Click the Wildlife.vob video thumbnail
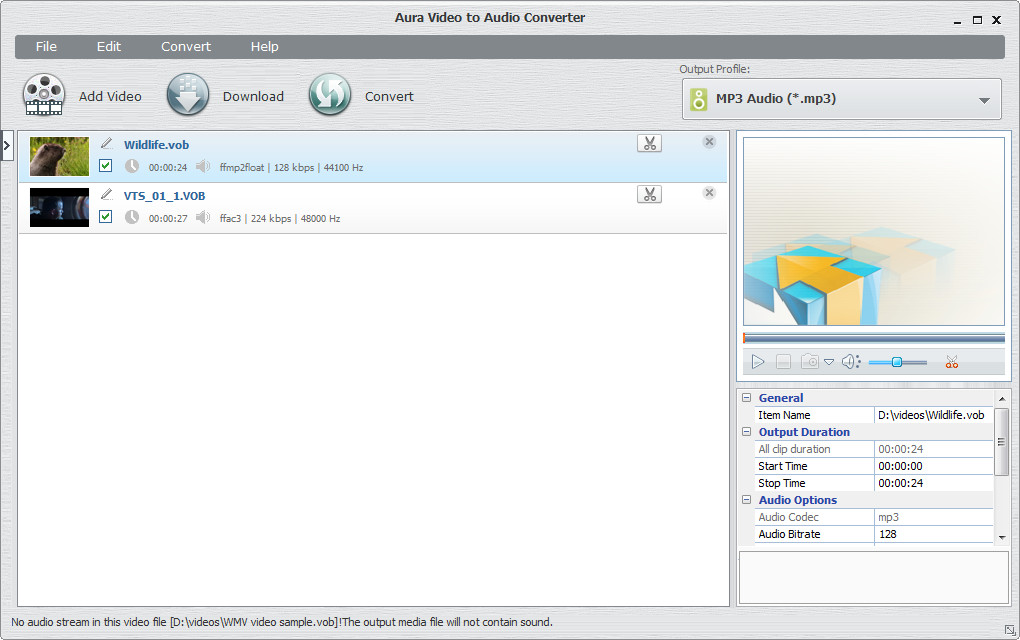1020x640 pixels. point(59,156)
